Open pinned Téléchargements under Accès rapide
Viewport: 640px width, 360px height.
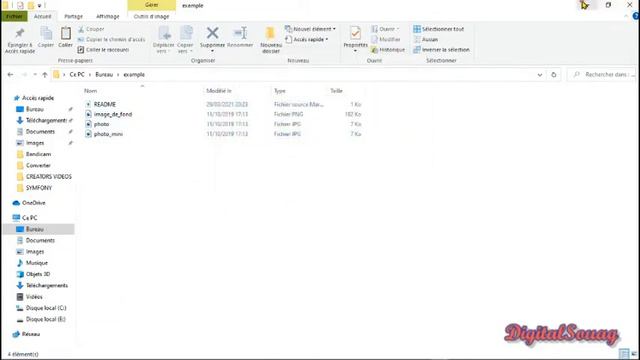coord(46,120)
